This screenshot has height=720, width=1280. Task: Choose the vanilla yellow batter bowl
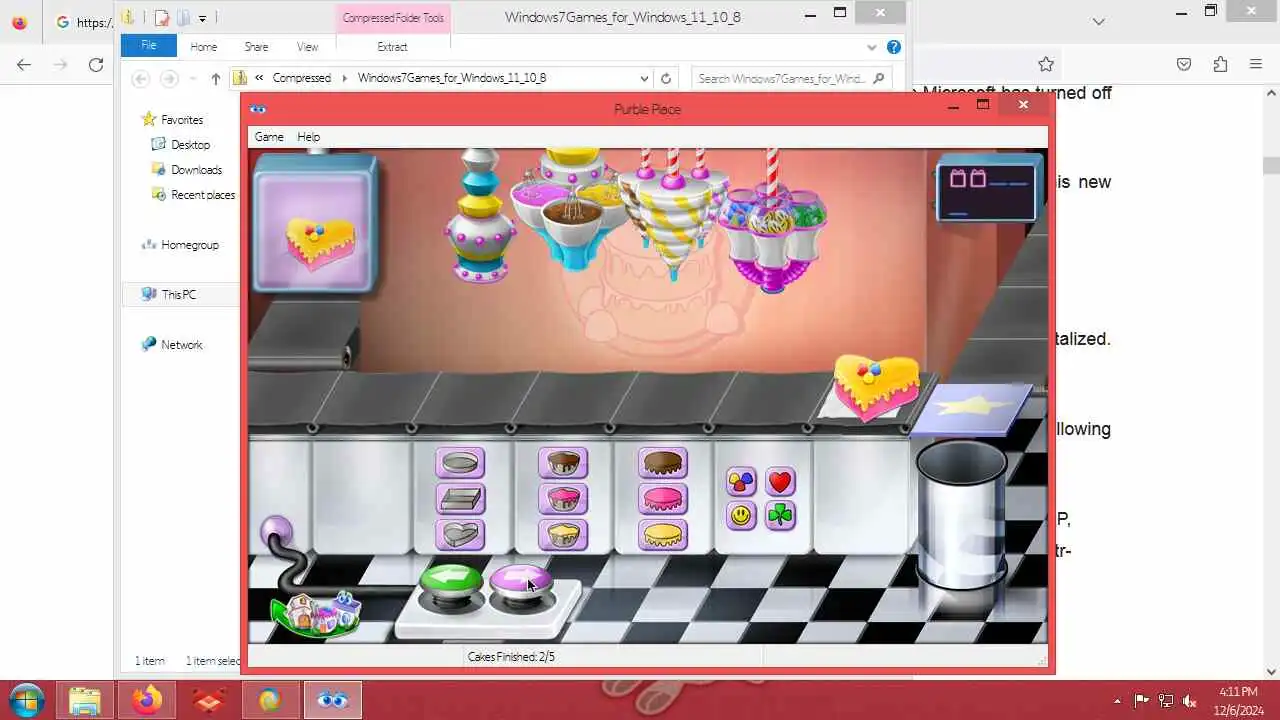pyautogui.click(x=563, y=535)
